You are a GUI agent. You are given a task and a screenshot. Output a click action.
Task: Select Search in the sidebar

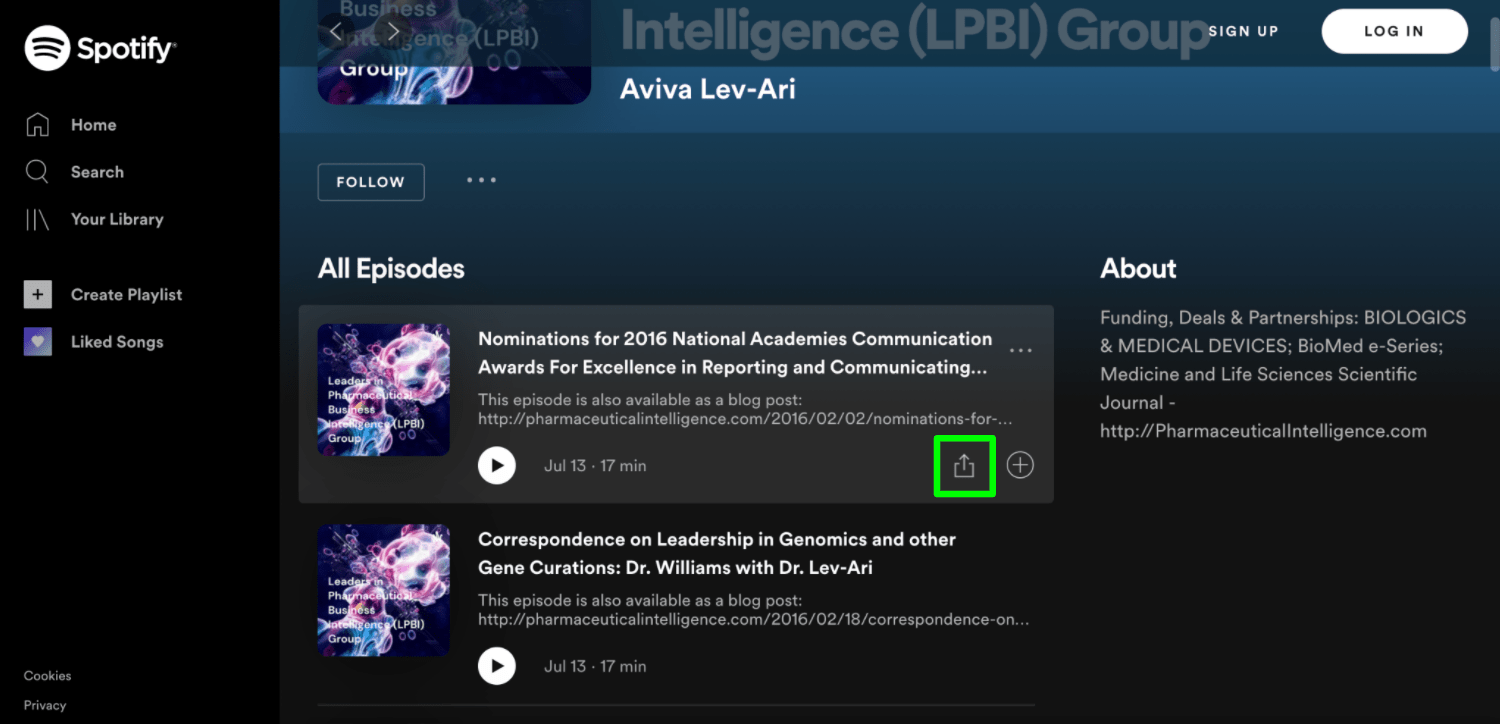point(97,172)
